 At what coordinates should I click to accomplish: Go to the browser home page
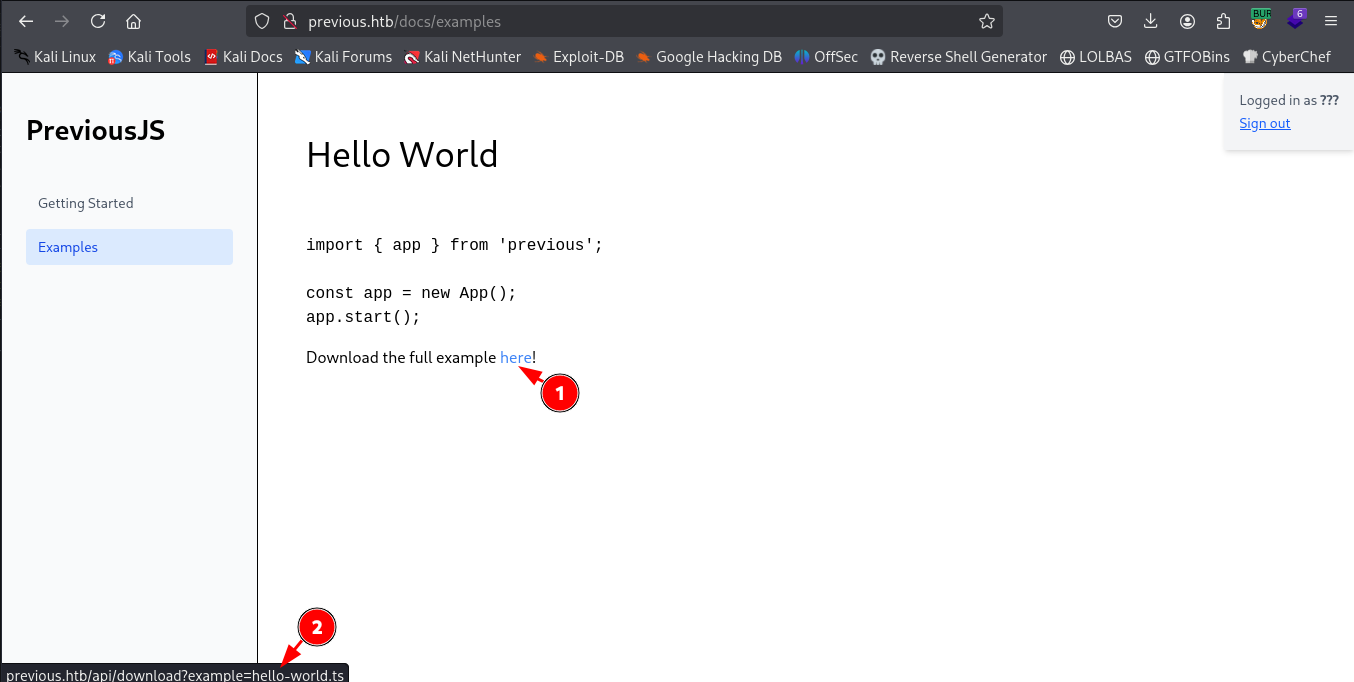tap(133, 21)
